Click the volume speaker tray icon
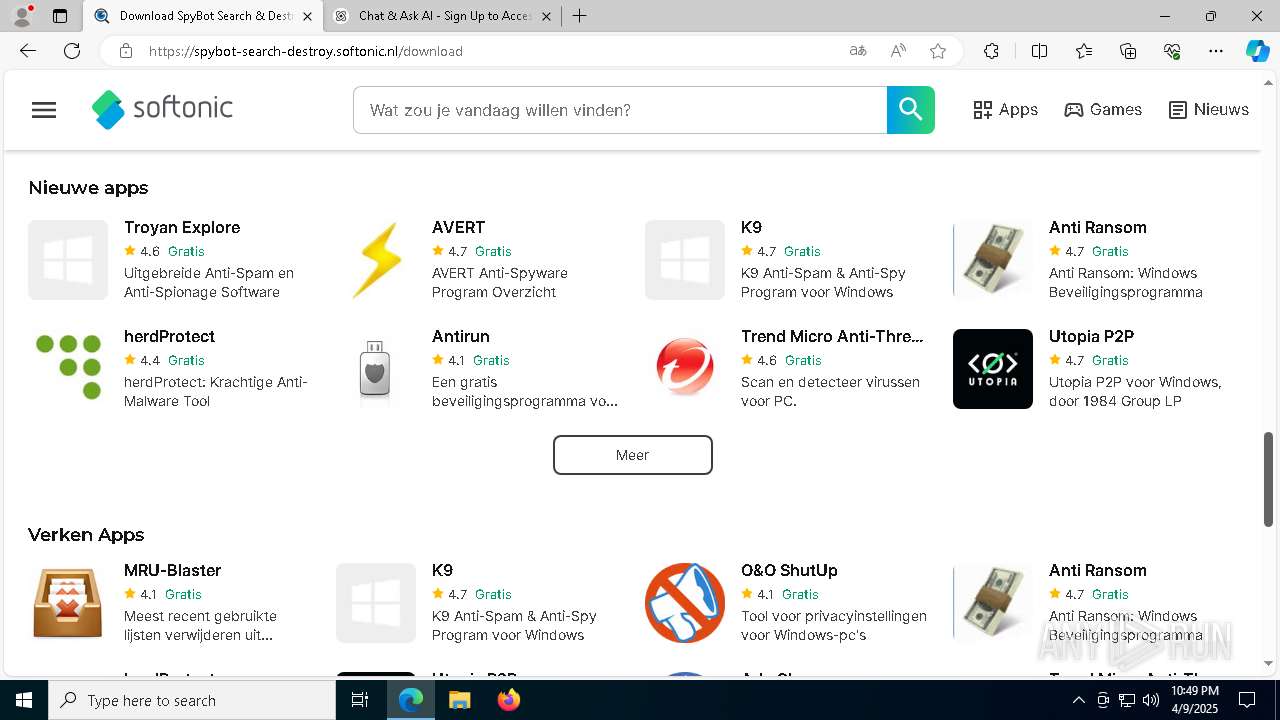 (1151, 700)
